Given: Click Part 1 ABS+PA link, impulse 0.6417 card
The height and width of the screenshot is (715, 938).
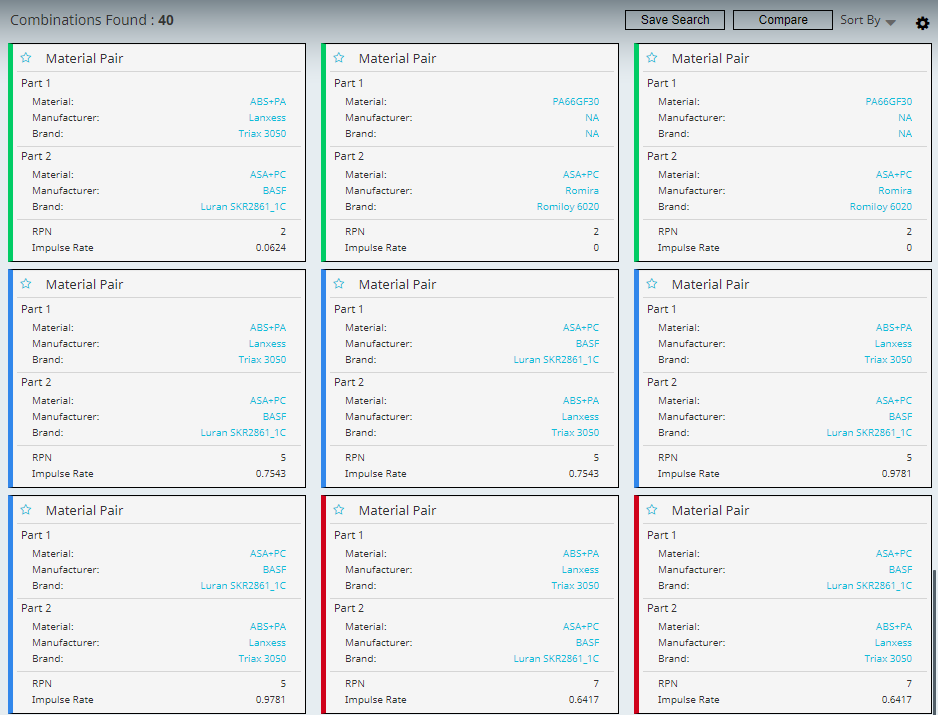Looking at the screenshot, I should point(581,554).
